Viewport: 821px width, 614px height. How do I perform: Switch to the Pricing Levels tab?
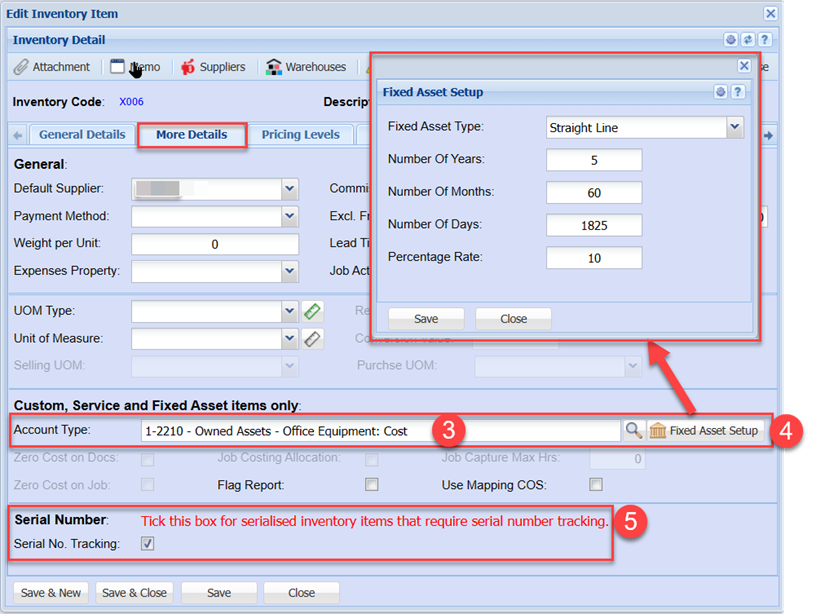[300, 135]
